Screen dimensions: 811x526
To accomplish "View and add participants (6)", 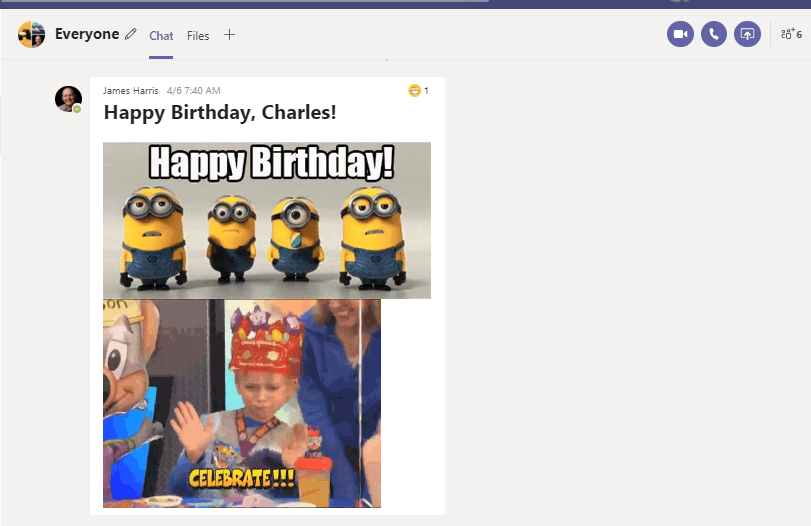I will point(791,34).
